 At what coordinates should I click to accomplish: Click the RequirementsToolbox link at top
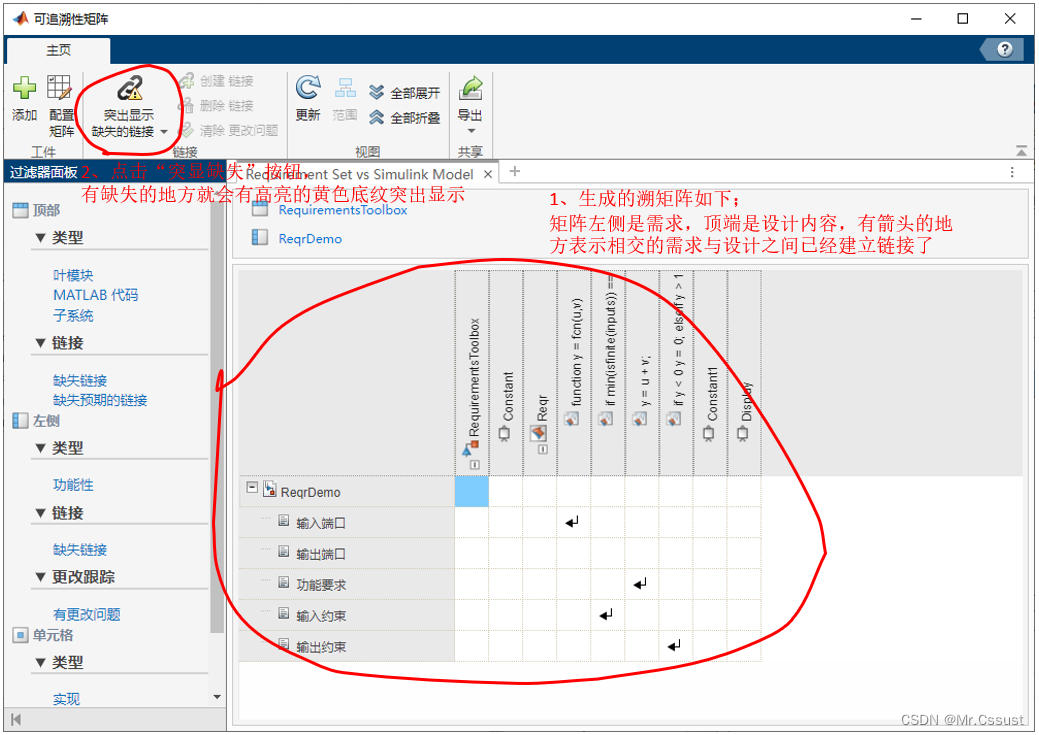coord(342,210)
